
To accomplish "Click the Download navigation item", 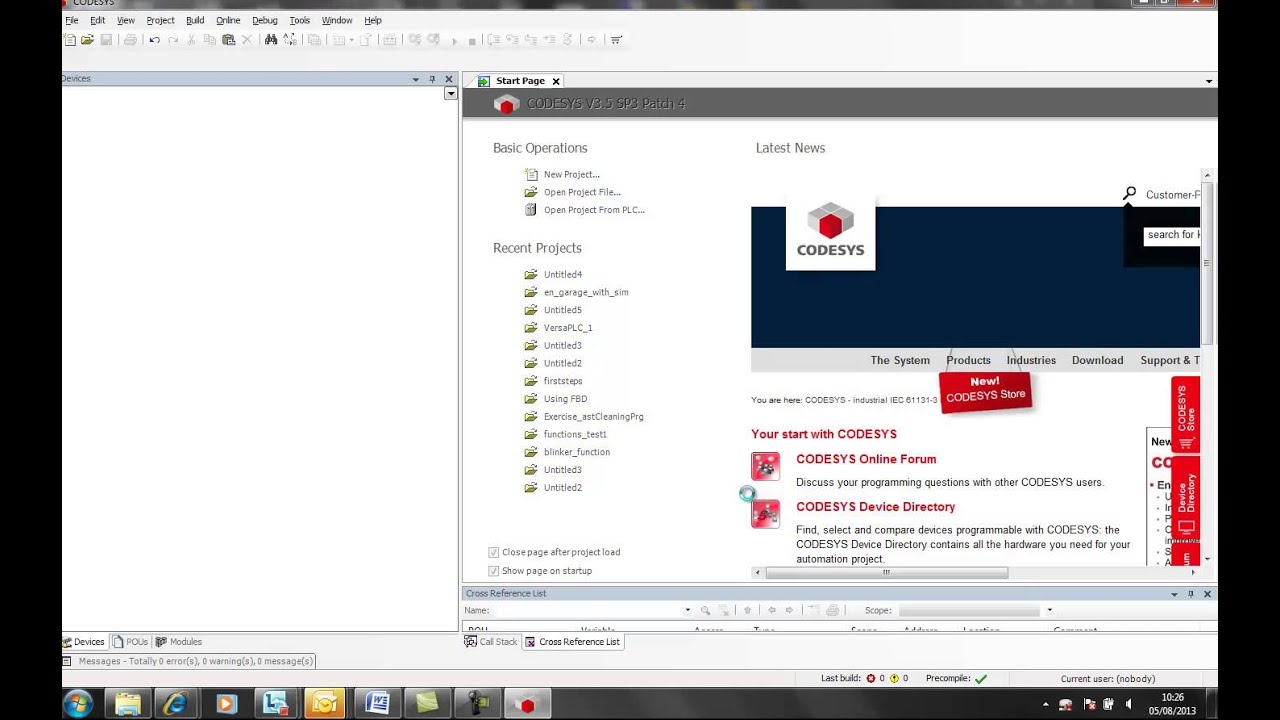I will [1097, 360].
